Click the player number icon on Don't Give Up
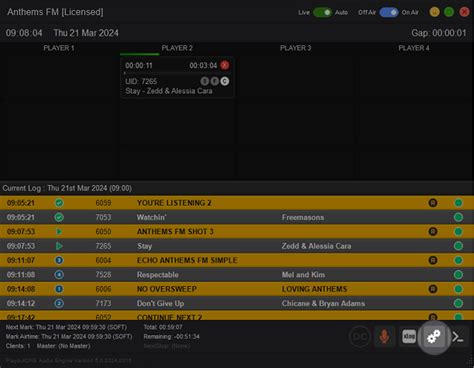 tap(59, 303)
